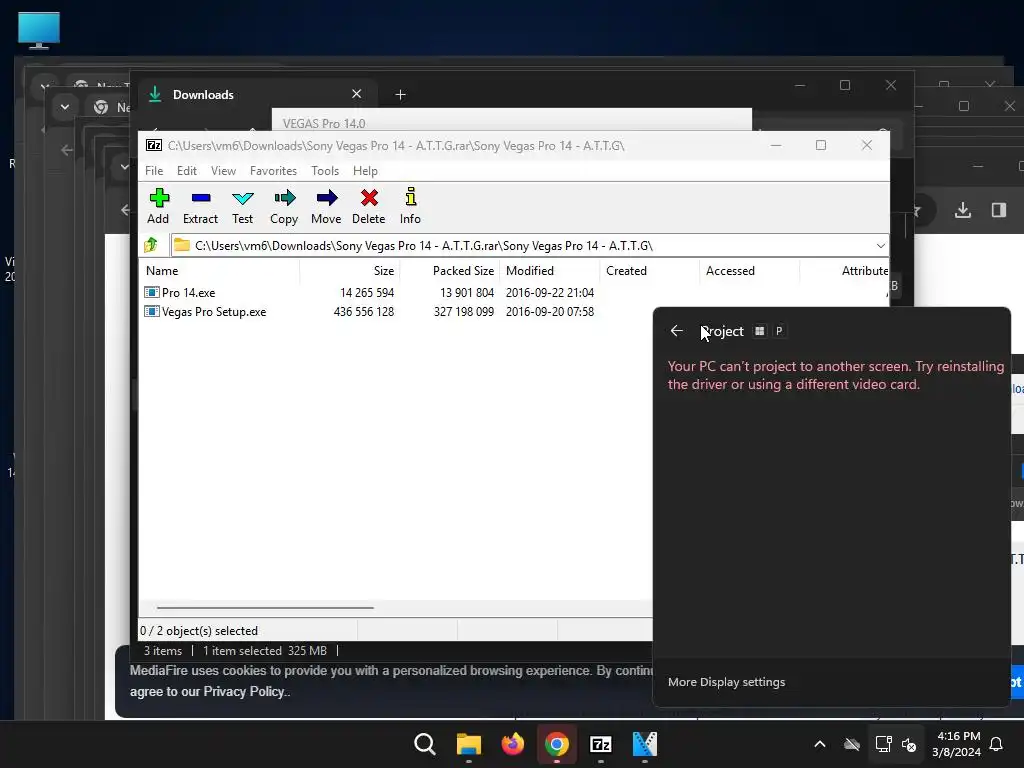Open the clock showing 4:16 PM

[x=957, y=744]
